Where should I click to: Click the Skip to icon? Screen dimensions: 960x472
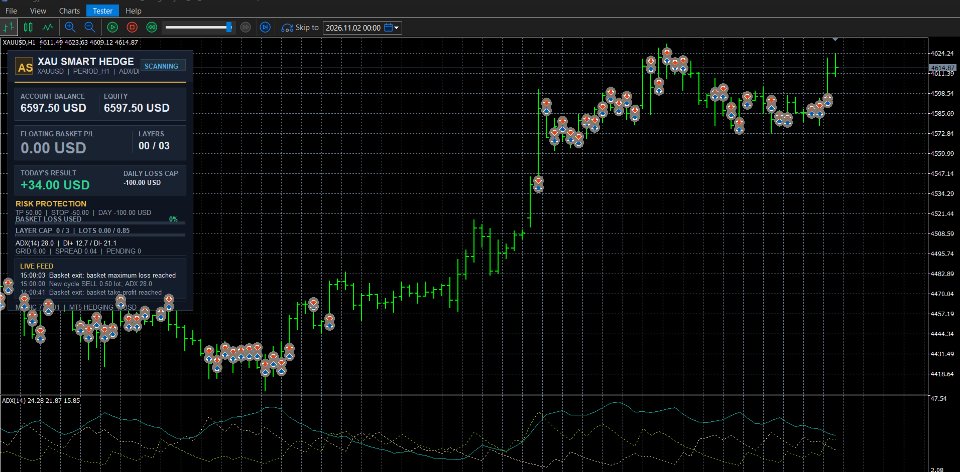tap(287, 28)
